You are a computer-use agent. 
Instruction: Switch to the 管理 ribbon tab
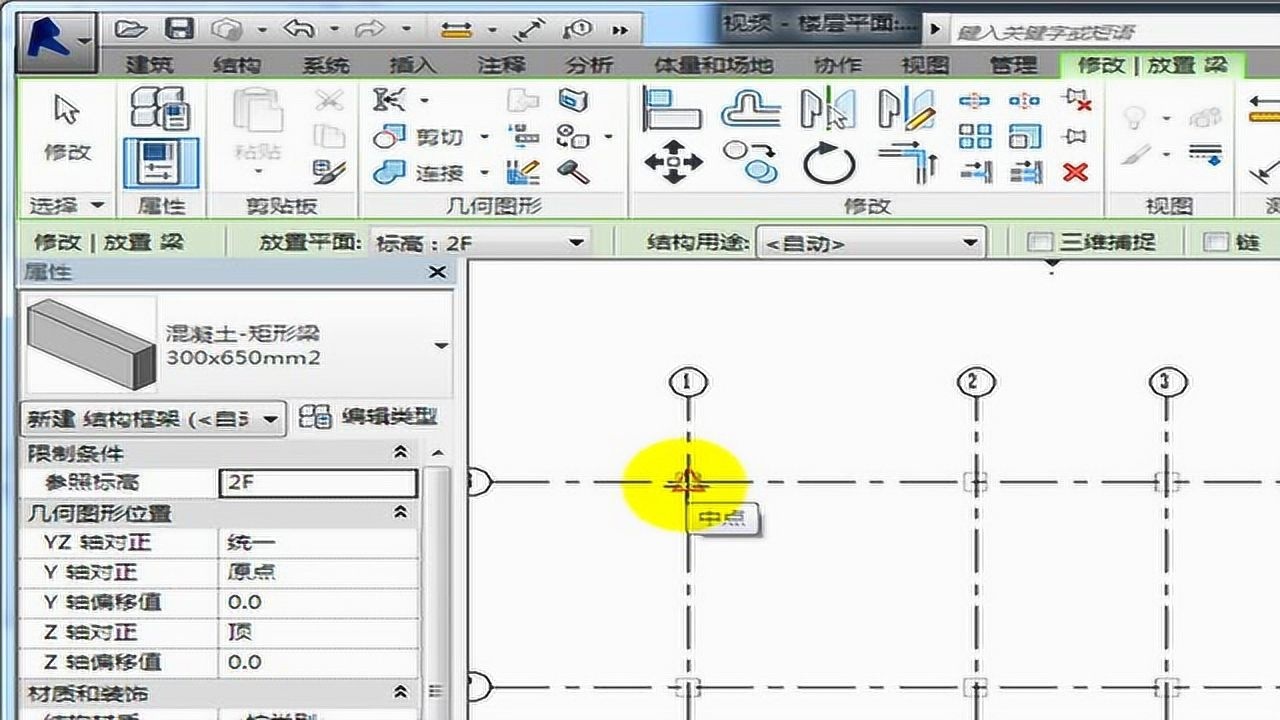pos(1013,64)
